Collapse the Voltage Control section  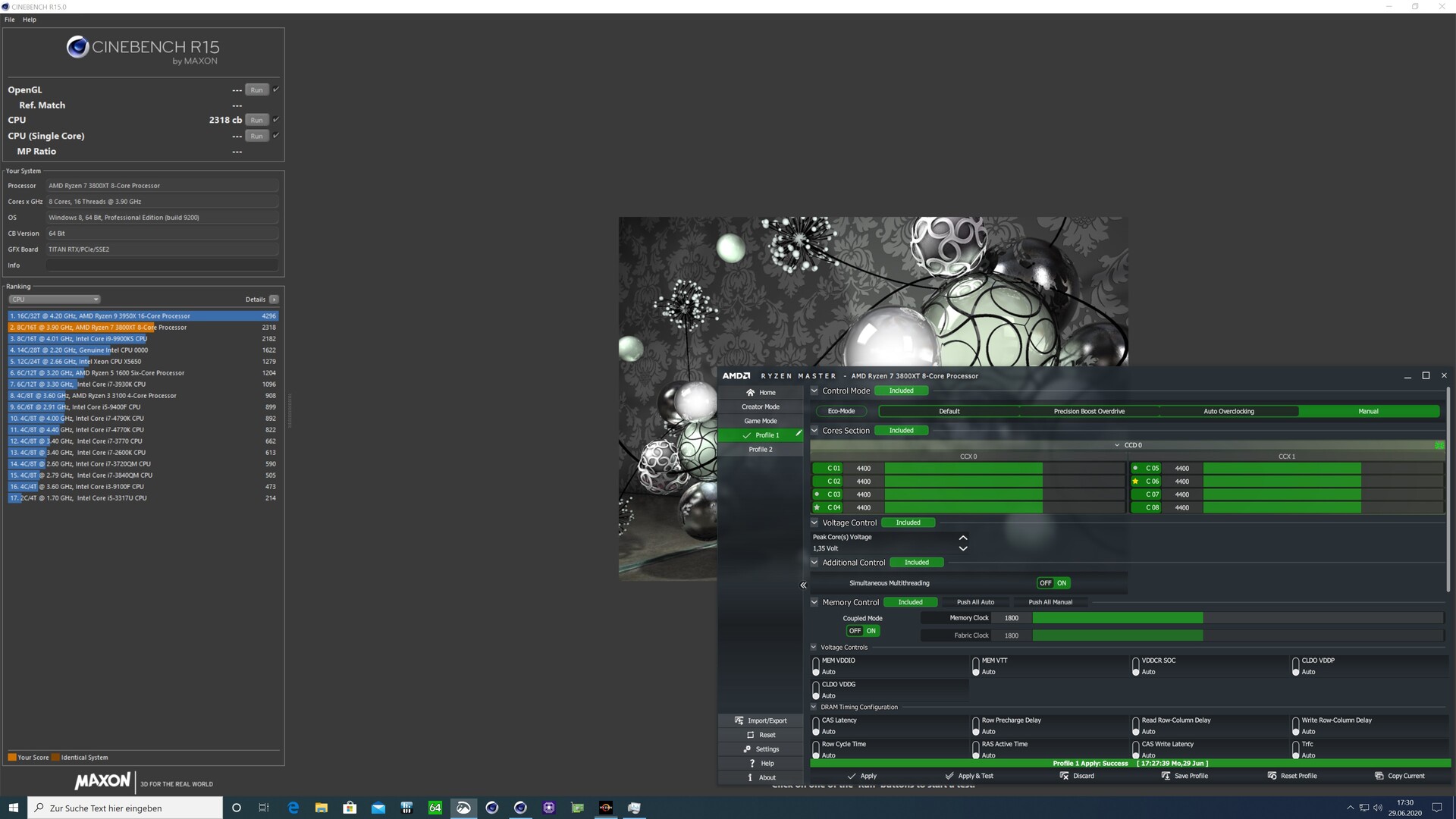(x=814, y=522)
